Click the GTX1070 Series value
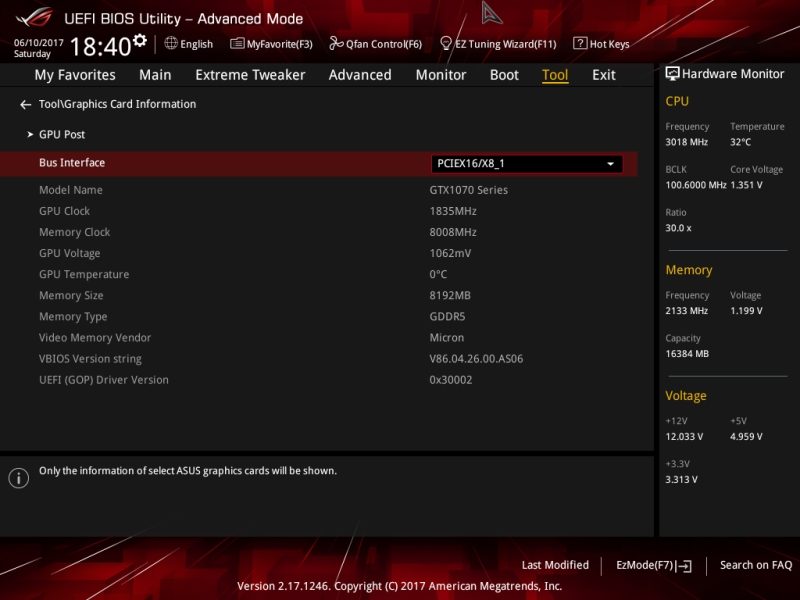 [468, 190]
